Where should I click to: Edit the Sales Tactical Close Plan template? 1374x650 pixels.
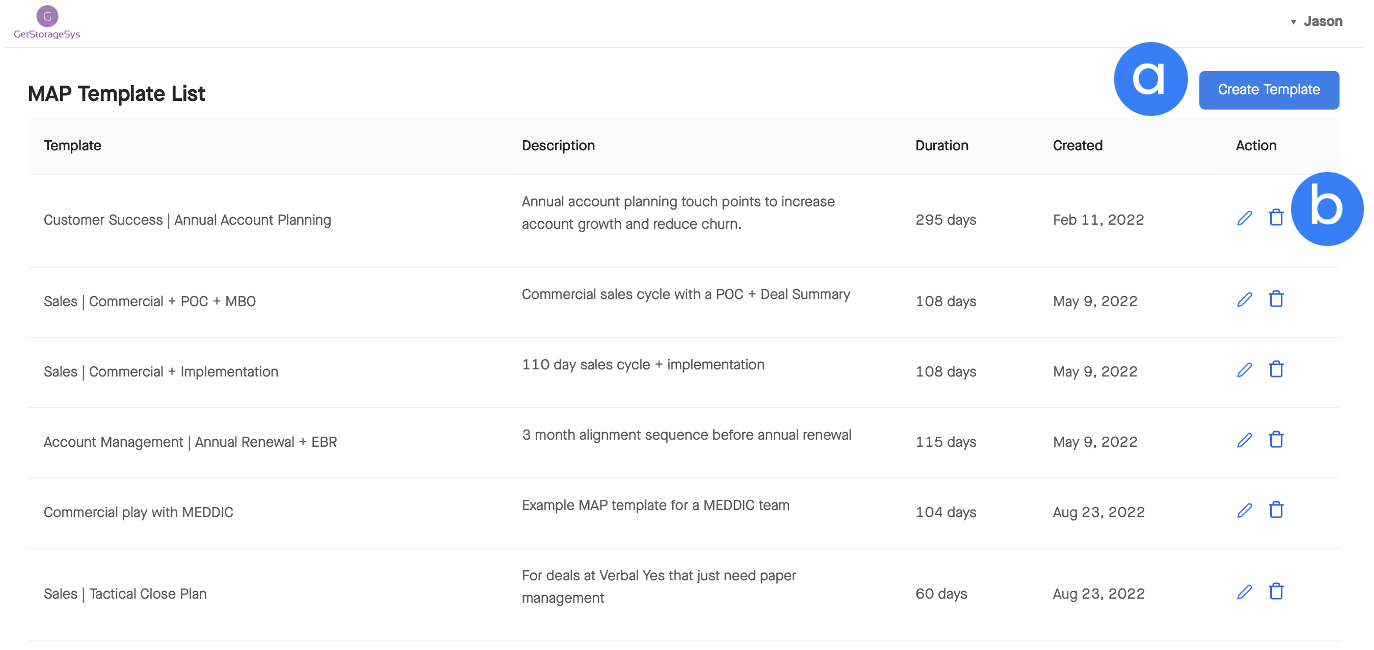[1244, 592]
